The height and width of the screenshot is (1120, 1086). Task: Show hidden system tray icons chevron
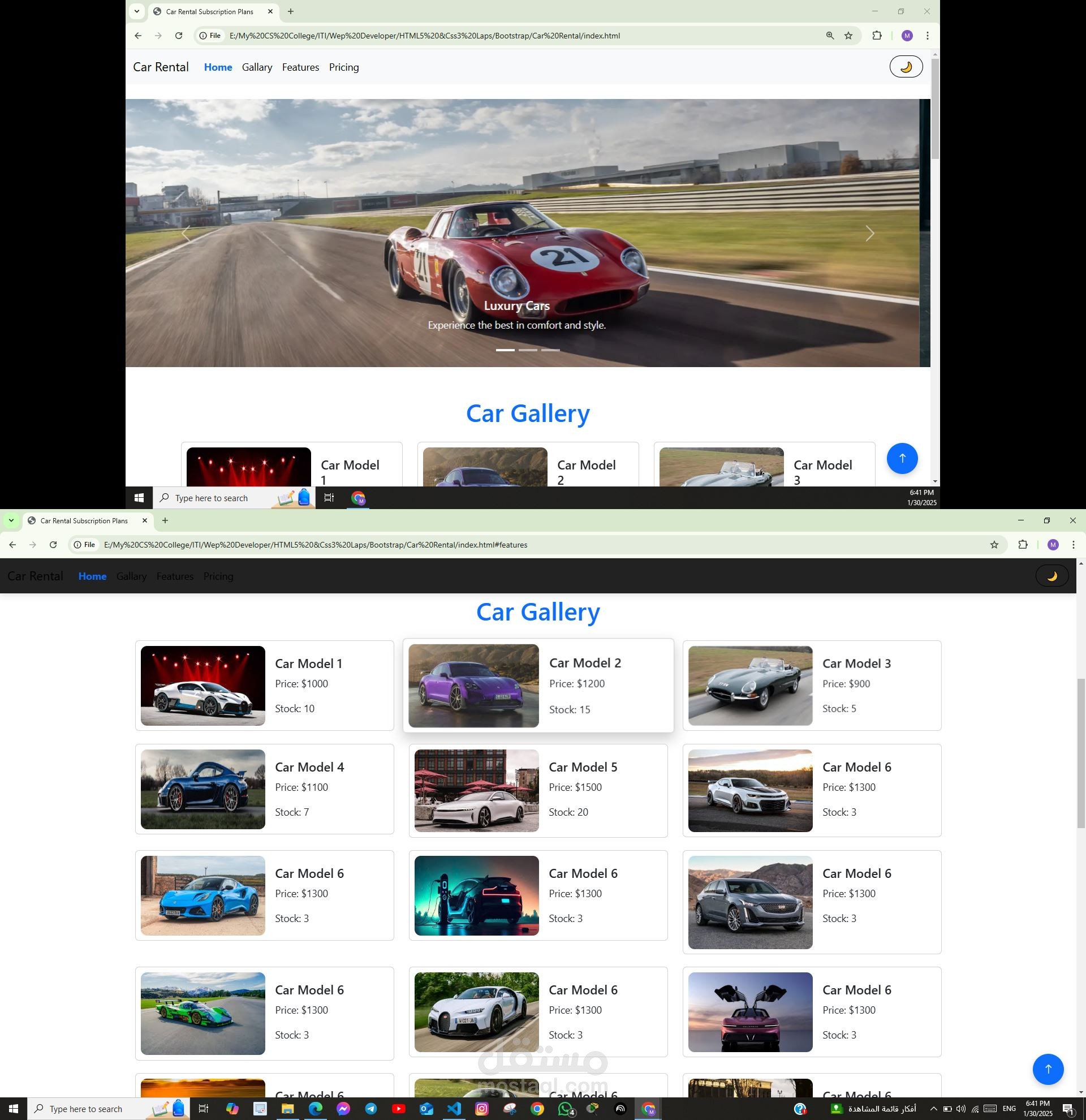click(x=933, y=1109)
